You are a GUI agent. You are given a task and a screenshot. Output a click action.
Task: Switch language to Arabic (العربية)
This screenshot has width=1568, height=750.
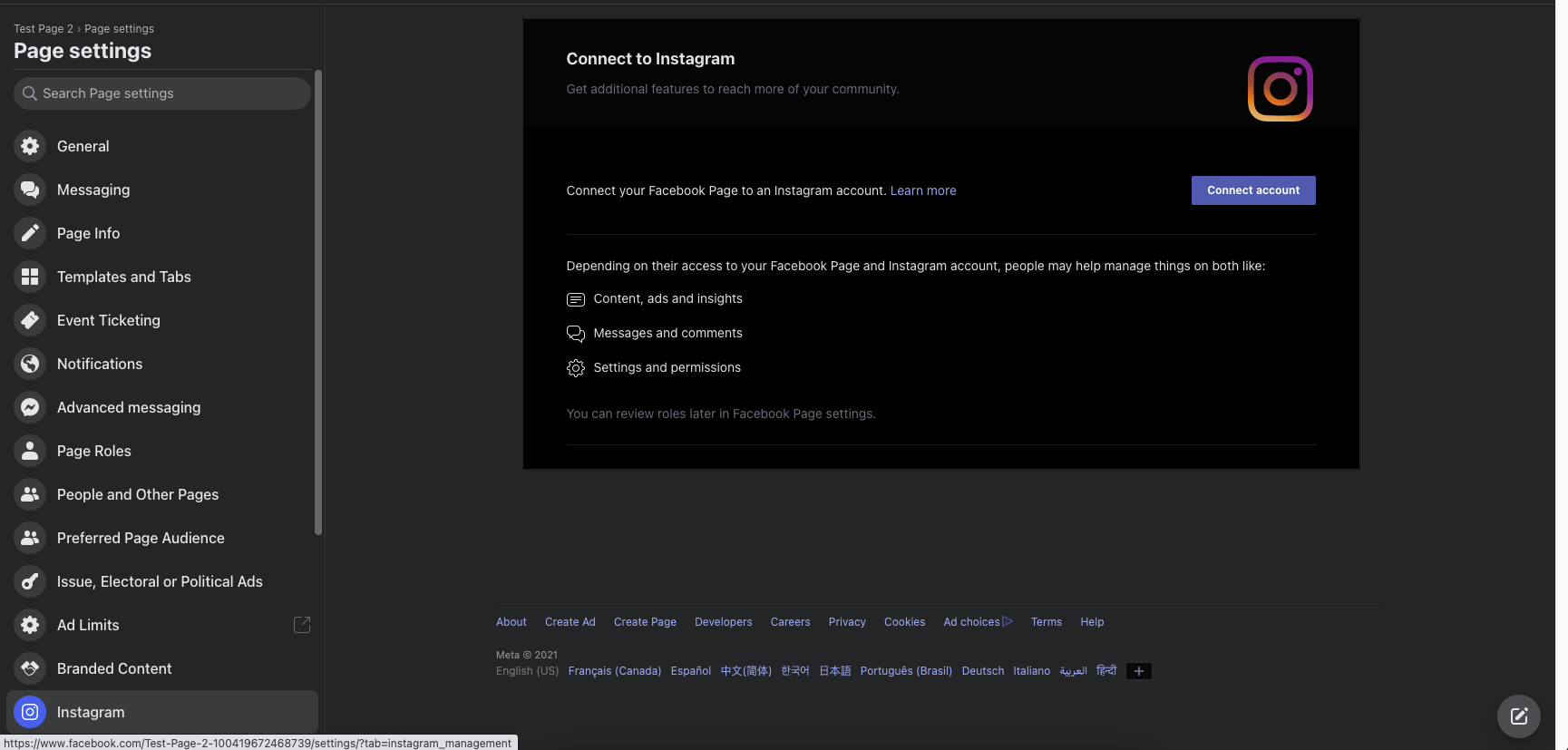pos(1074,671)
